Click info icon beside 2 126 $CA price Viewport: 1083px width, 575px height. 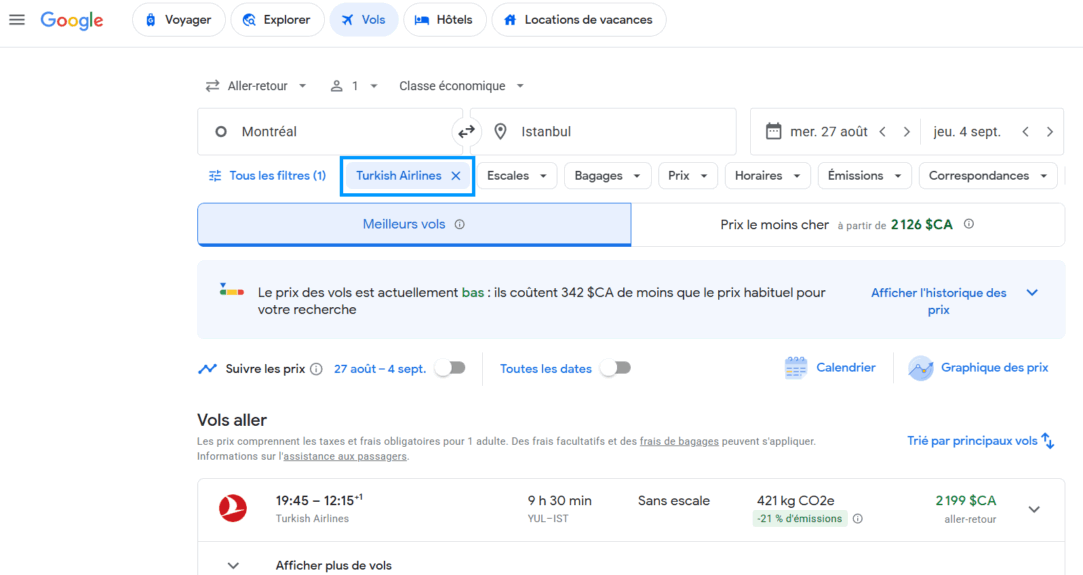(969, 224)
